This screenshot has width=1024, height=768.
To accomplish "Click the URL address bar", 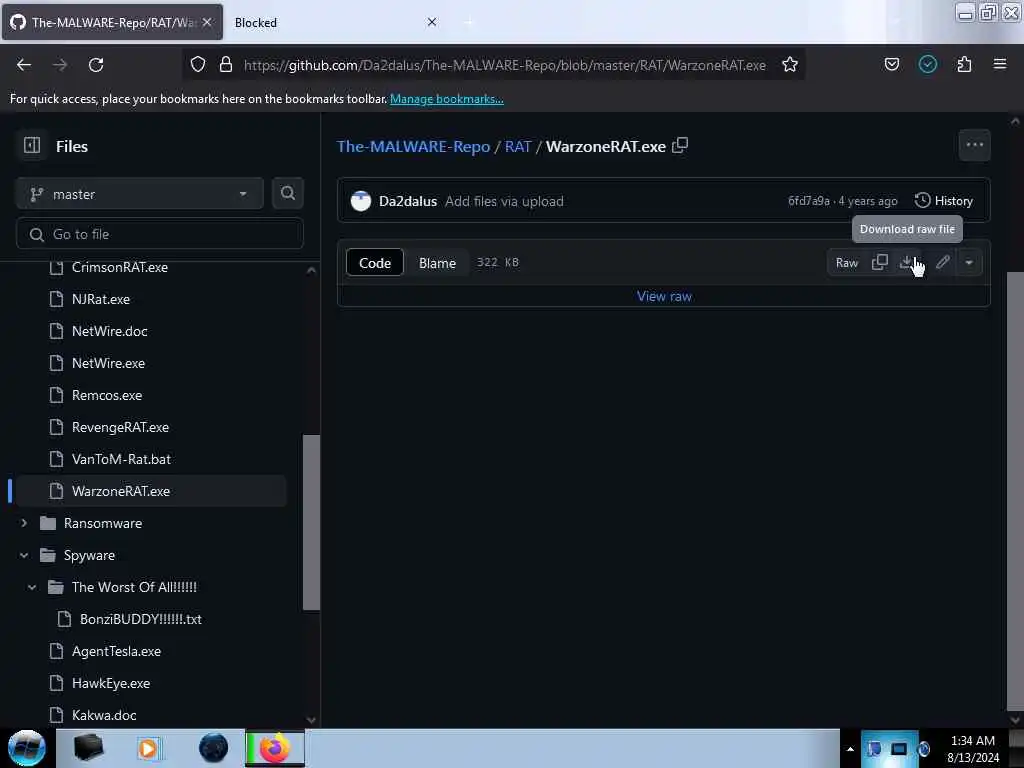I will (x=504, y=65).
